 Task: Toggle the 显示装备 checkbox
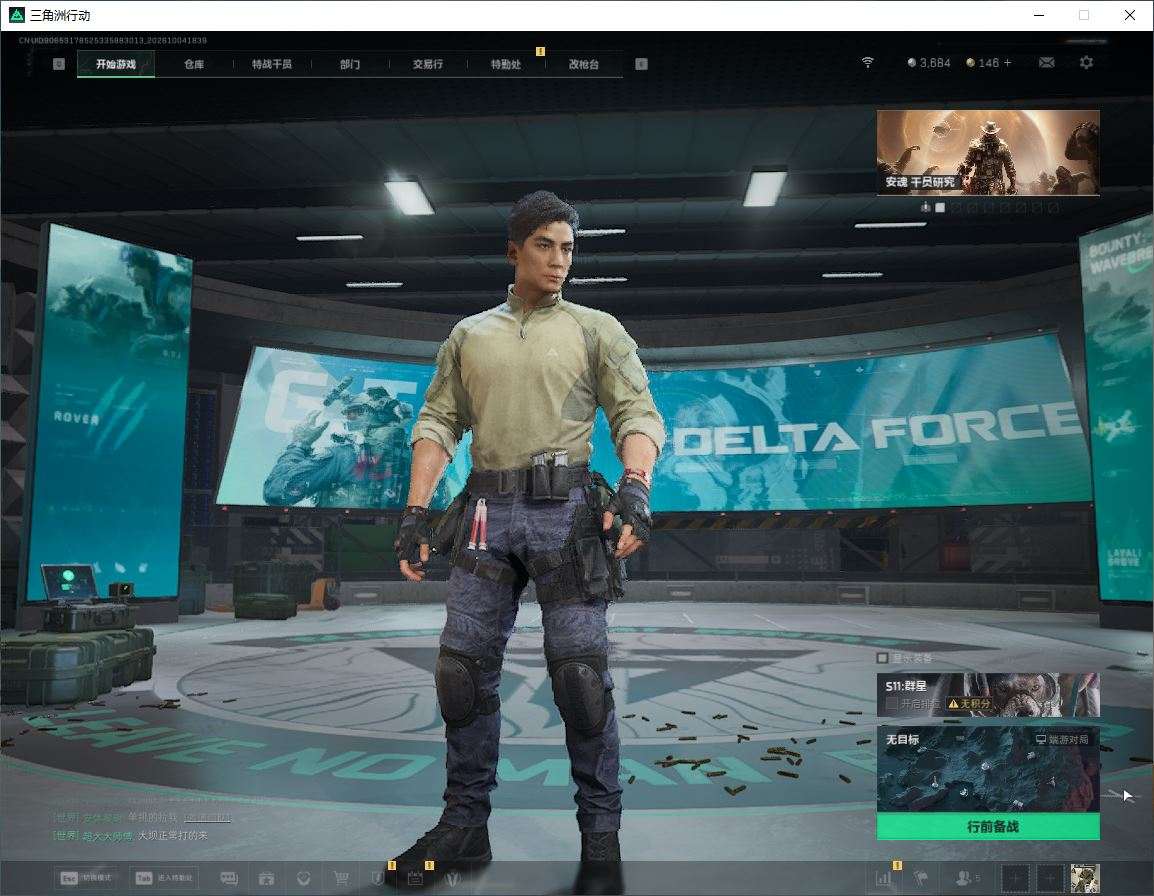pos(882,657)
